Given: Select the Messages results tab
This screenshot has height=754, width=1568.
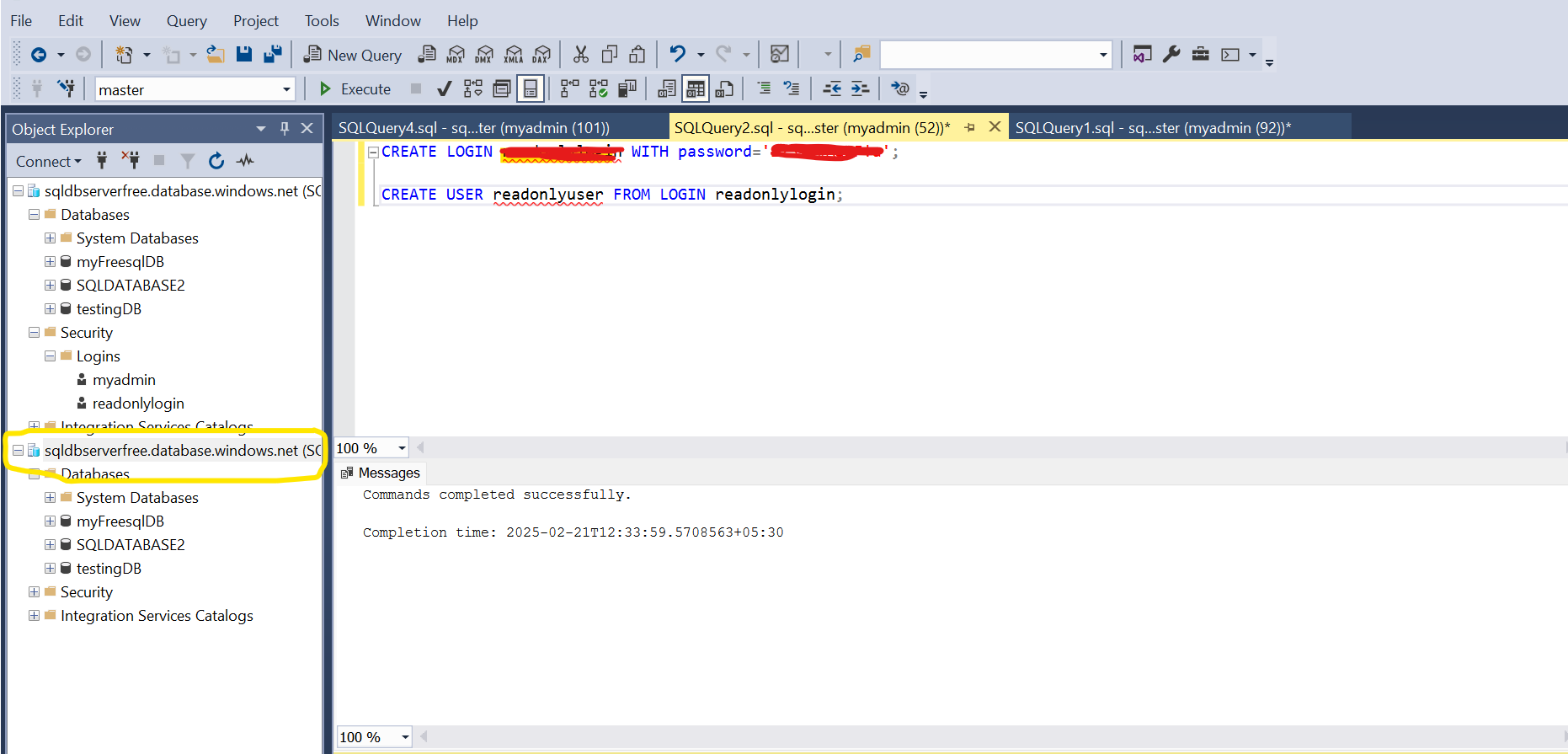Looking at the screenshot, I should (x=380, y=473).
